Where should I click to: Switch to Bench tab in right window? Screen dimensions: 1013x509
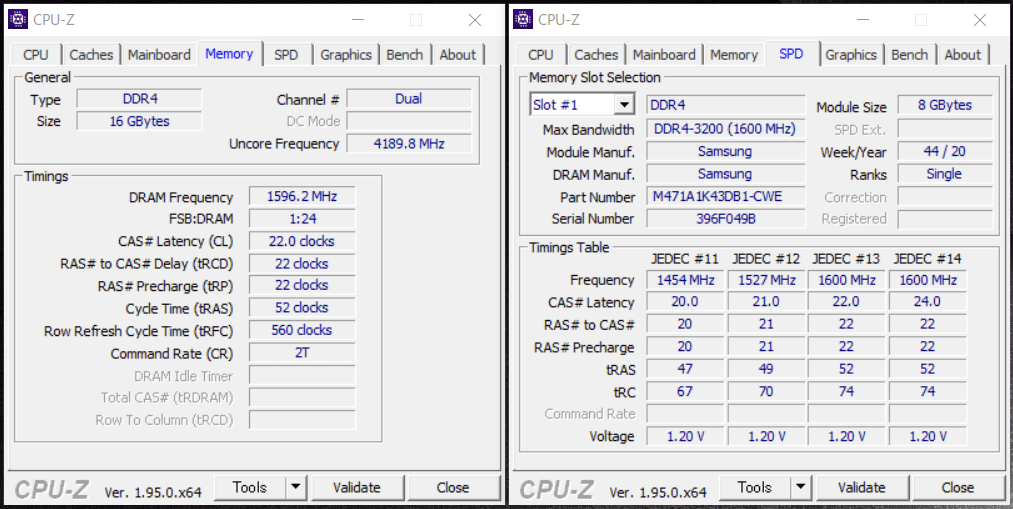[910, 55]
